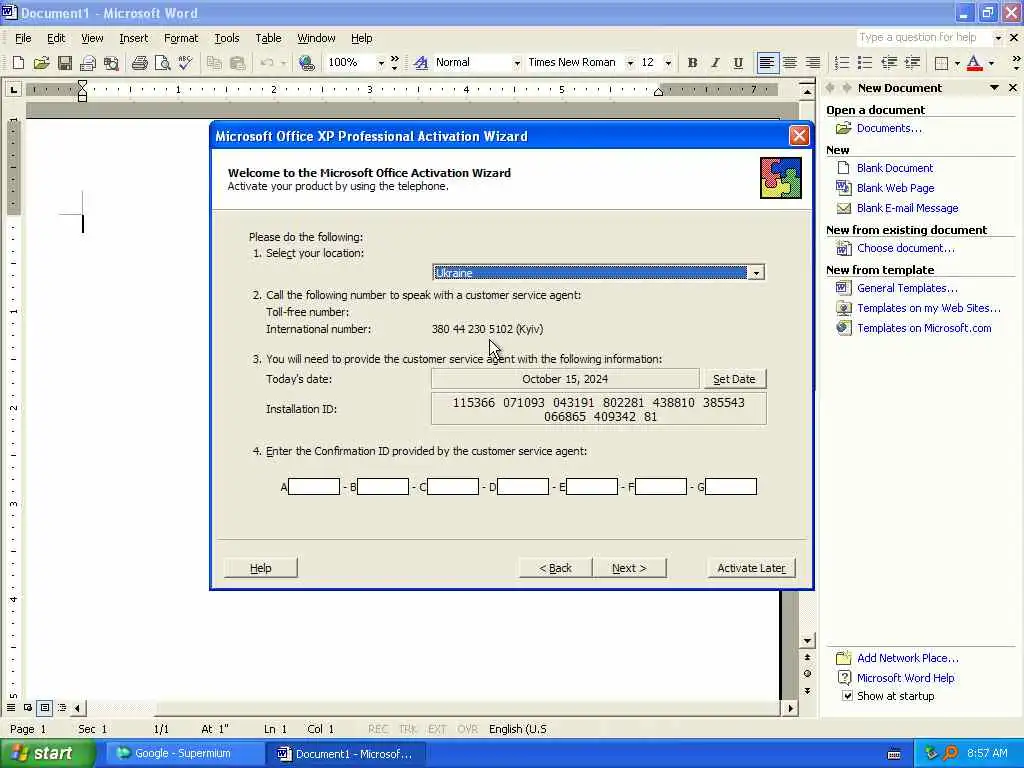This screenshot has height=768, width=1024.
Task: Click the Styles and Formatting icon
Action: [x=421, y=63]
